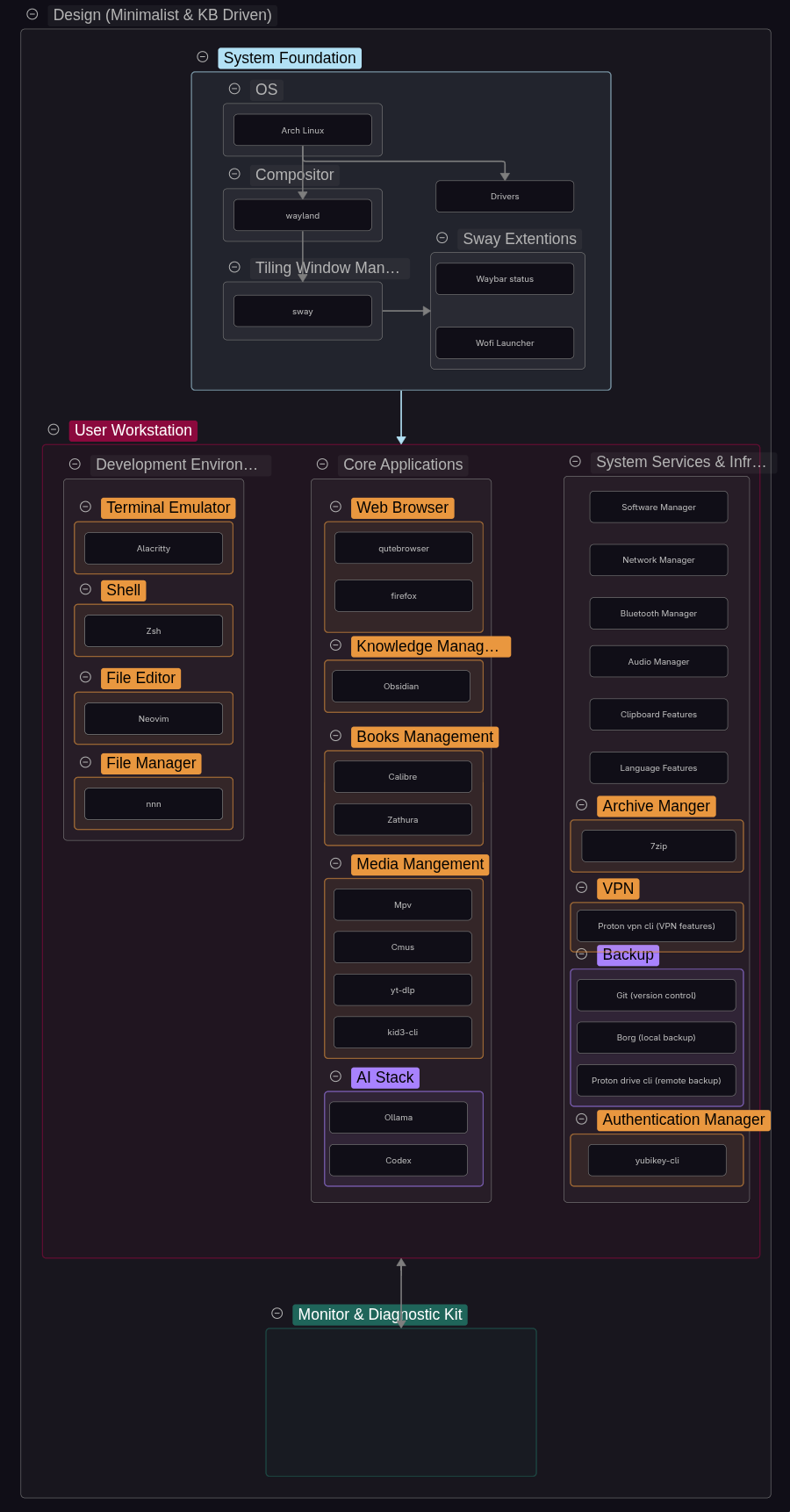Collapse the Sway Extentions group
The height and width of the screenshot is (1512, 790).
pos(442,238)
